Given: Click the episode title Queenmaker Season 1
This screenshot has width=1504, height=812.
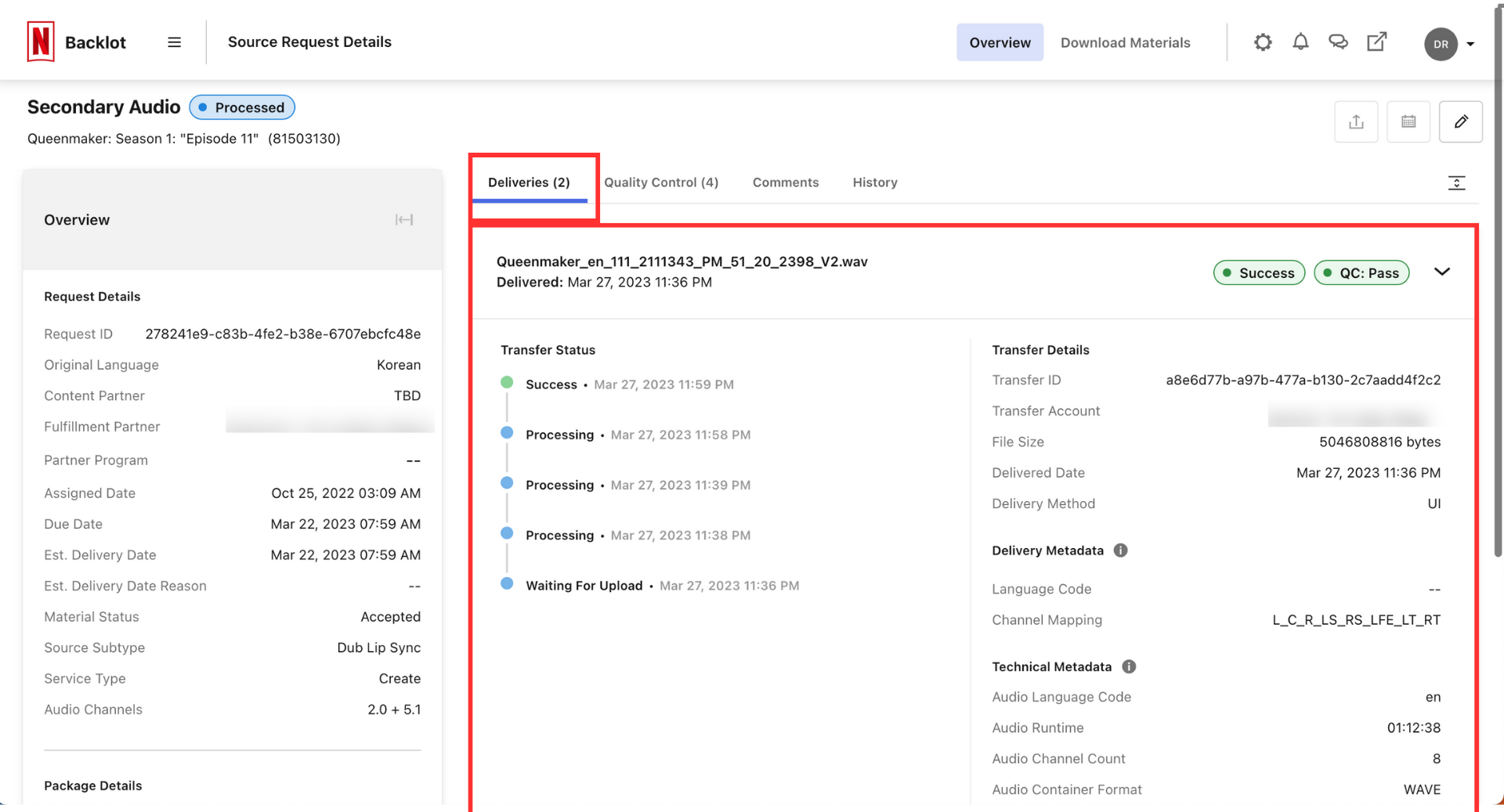Looking at the screenshot, I should click(x=184, y=139).
